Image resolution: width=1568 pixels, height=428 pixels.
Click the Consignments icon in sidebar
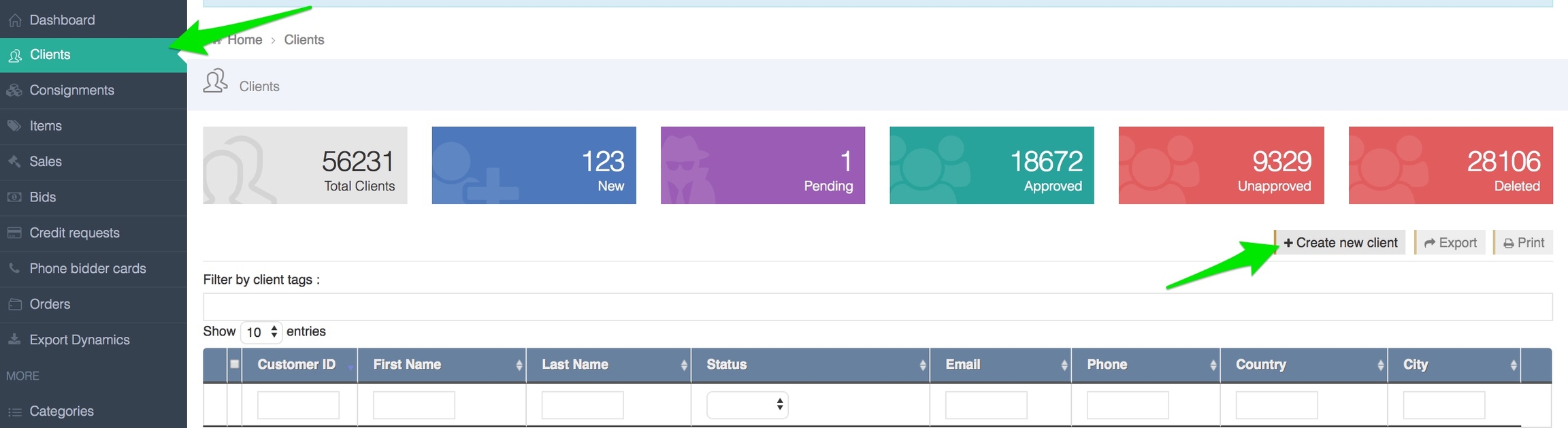14,90
